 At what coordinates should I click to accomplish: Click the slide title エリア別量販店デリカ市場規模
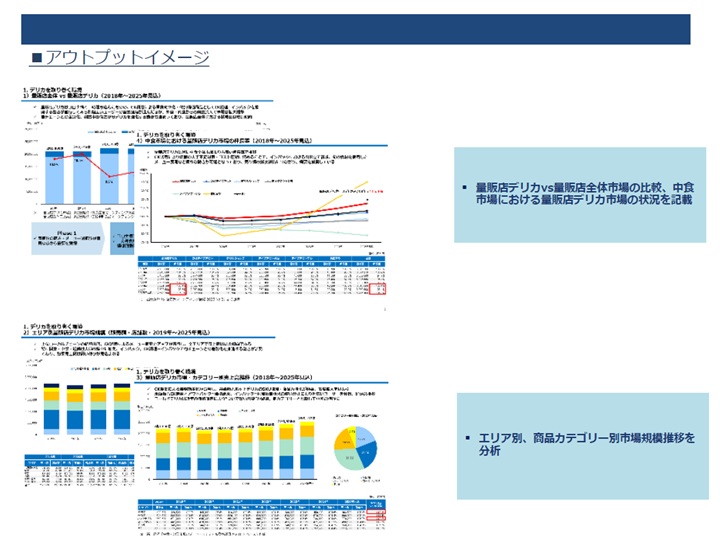point(117,332)
